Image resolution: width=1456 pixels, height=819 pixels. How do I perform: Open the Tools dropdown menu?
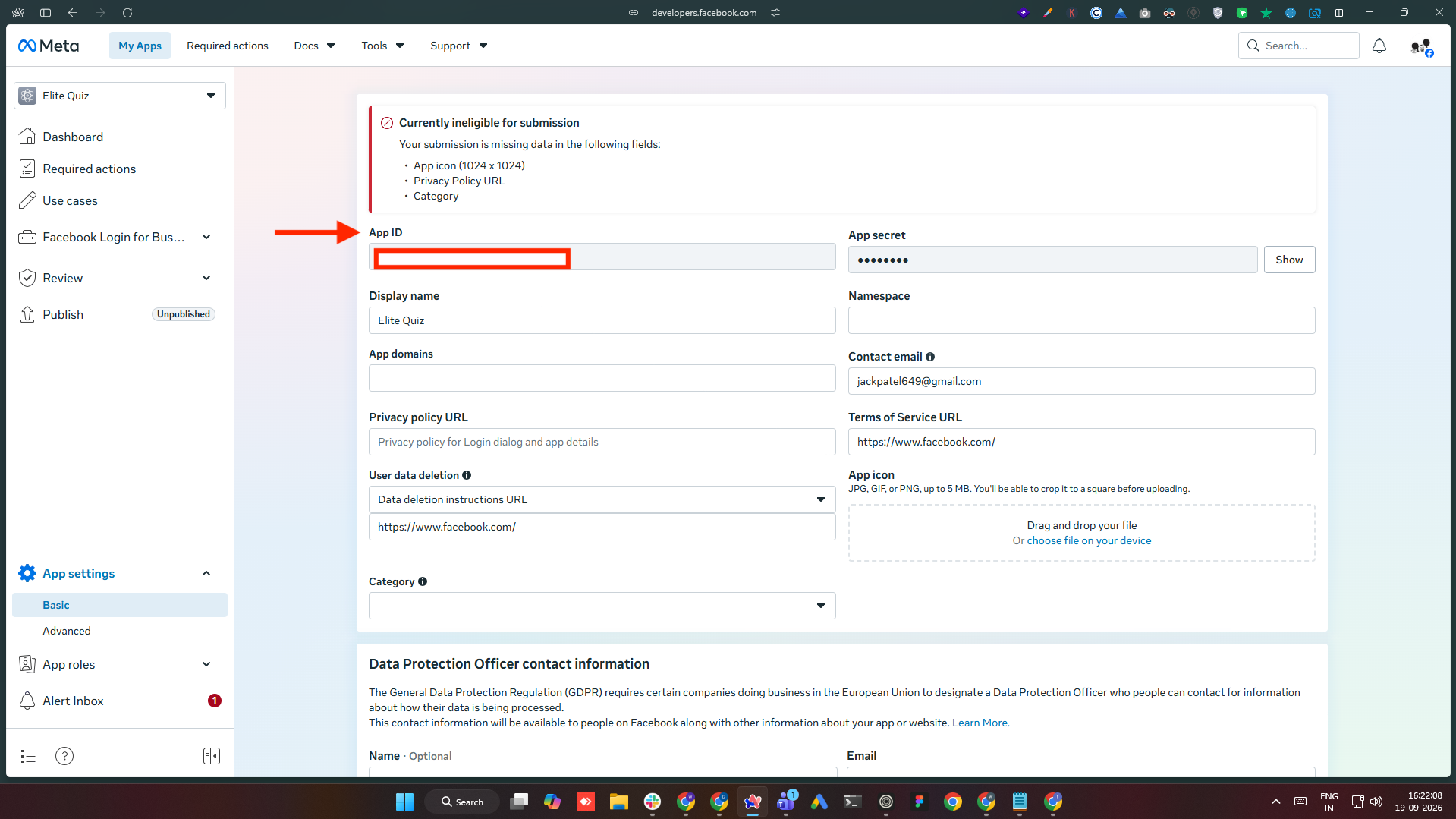[x=382, y=46]
